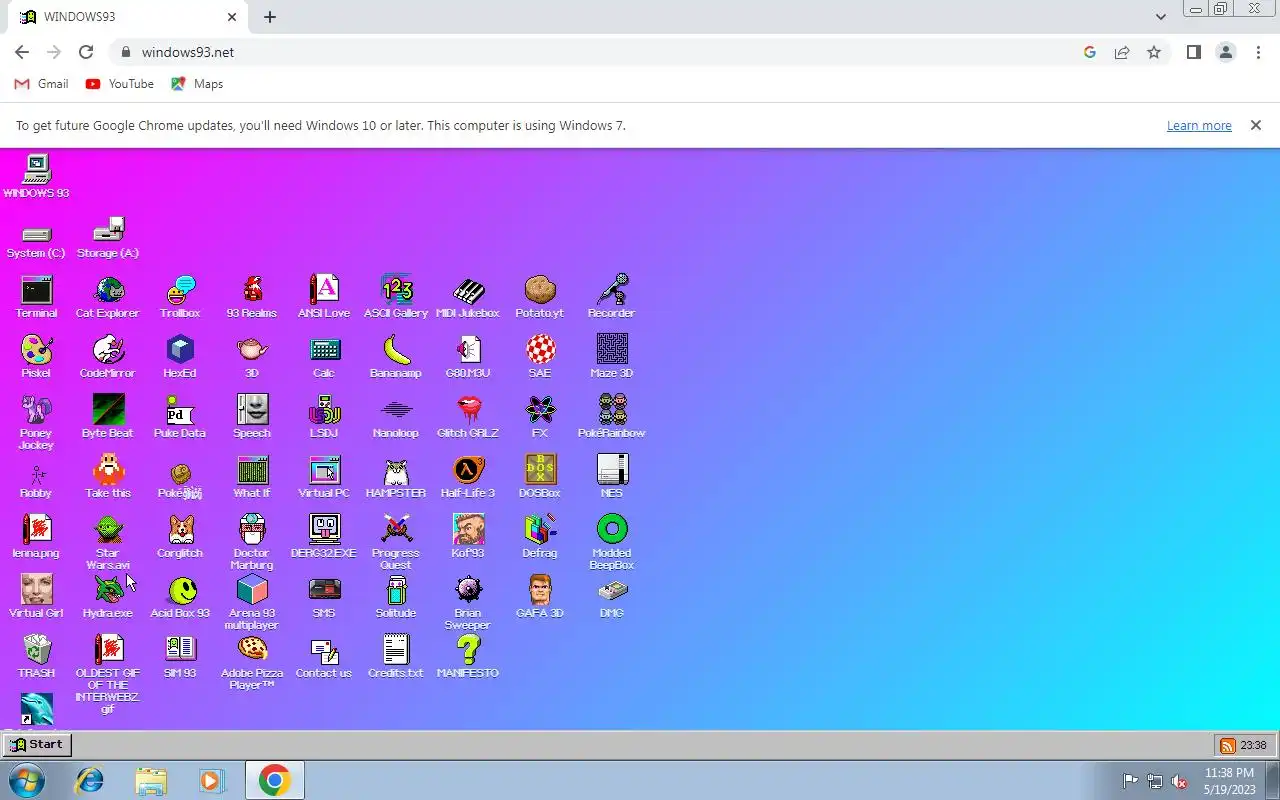Reload the page in Chrome

click(x=86, y=52)
